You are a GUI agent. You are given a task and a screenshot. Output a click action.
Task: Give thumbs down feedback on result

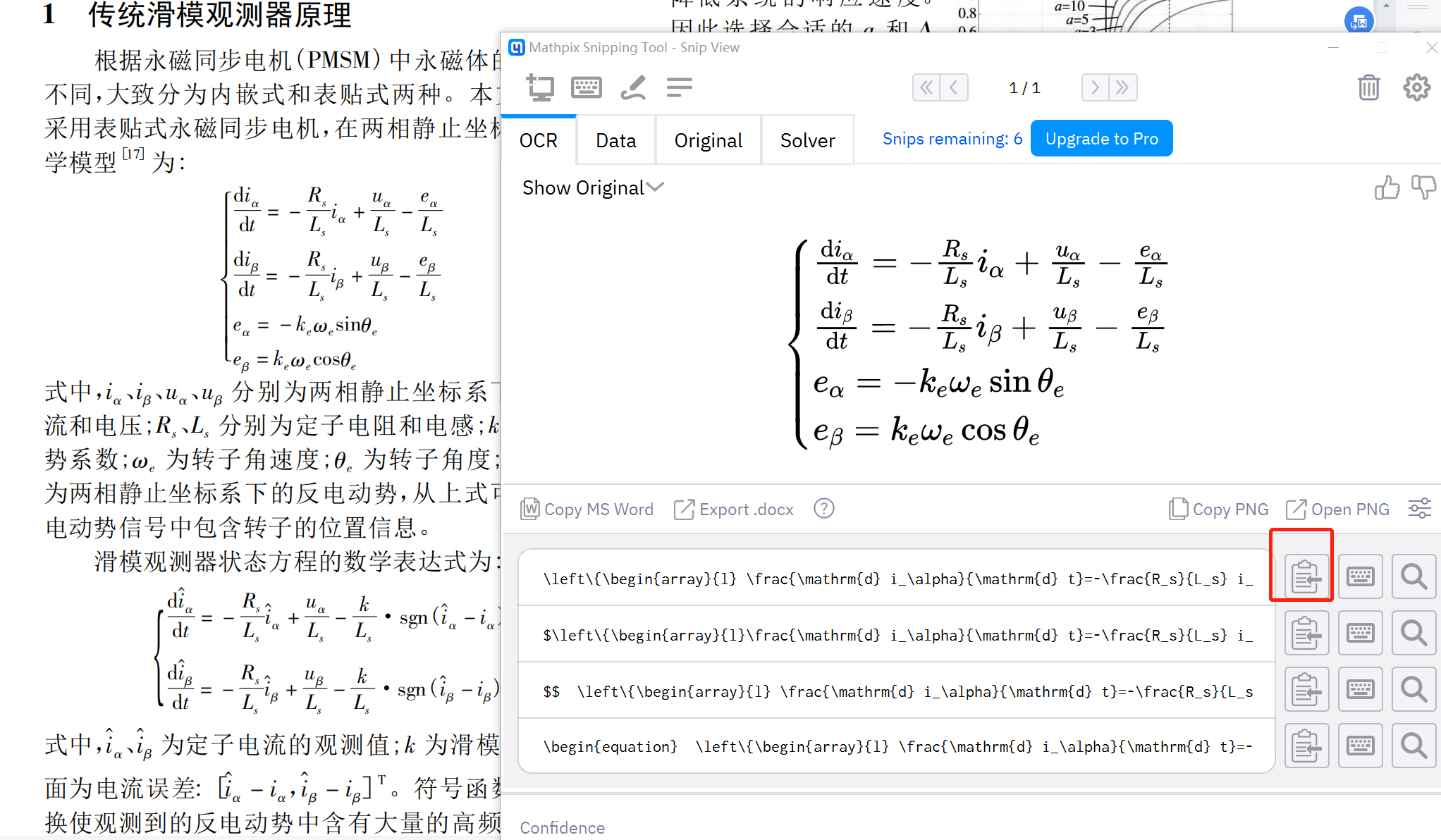click(x=1423, y=187)
